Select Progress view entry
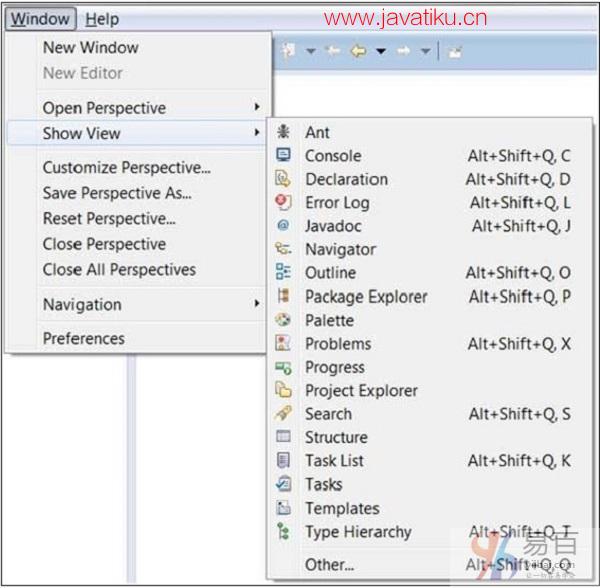The image size is (600, 588). [x=429, y=367]
